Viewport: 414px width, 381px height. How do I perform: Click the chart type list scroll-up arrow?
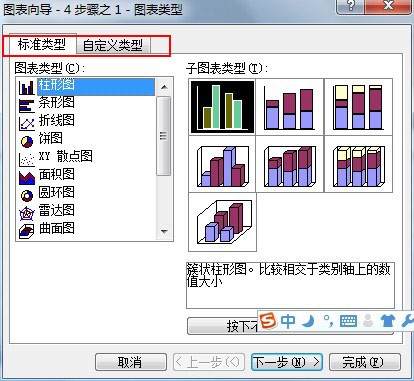pos(164,87)
